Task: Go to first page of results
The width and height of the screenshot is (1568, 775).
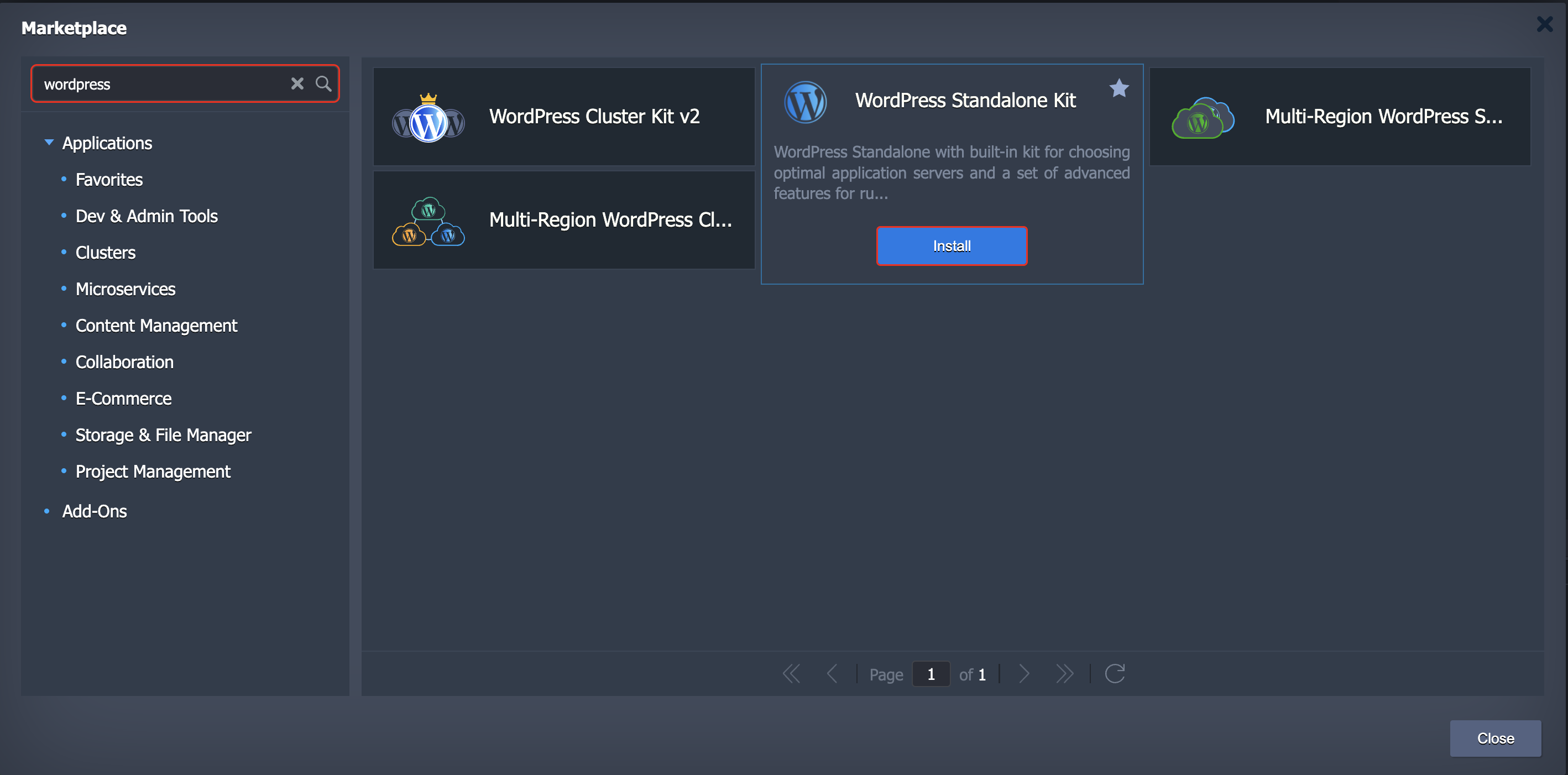Action: point(791,674)
